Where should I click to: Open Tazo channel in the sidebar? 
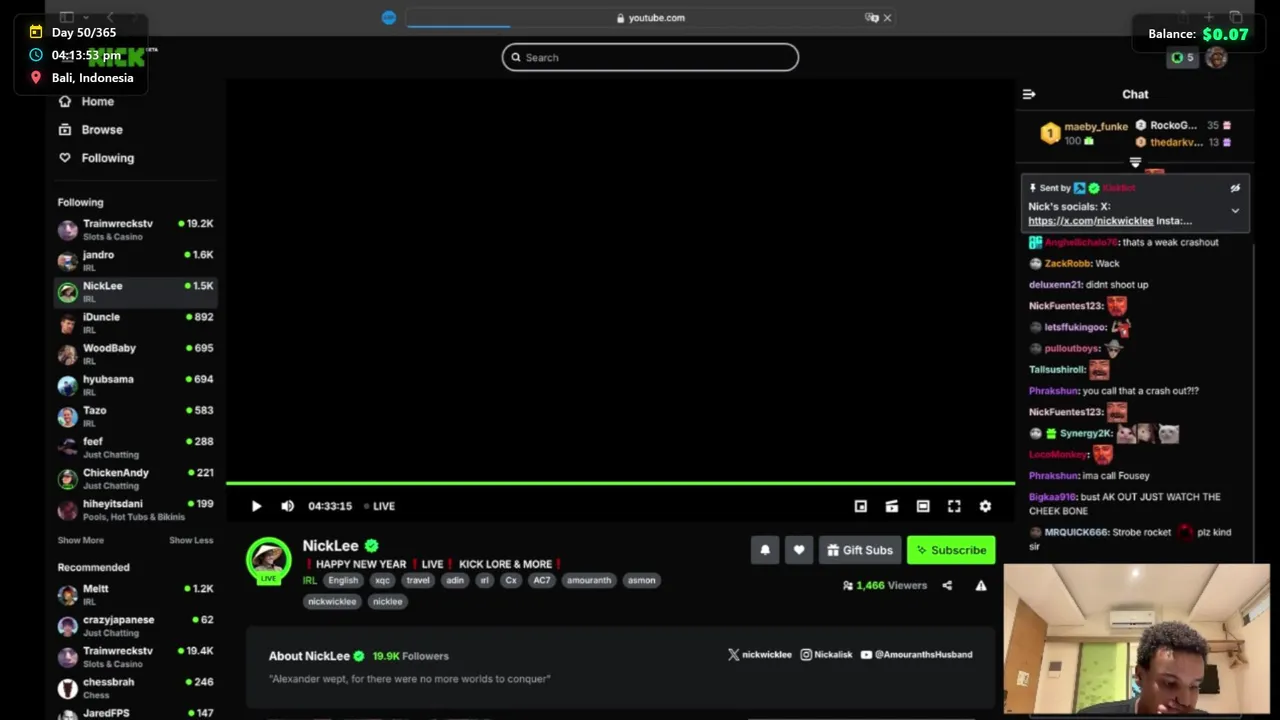coord(135,416)
